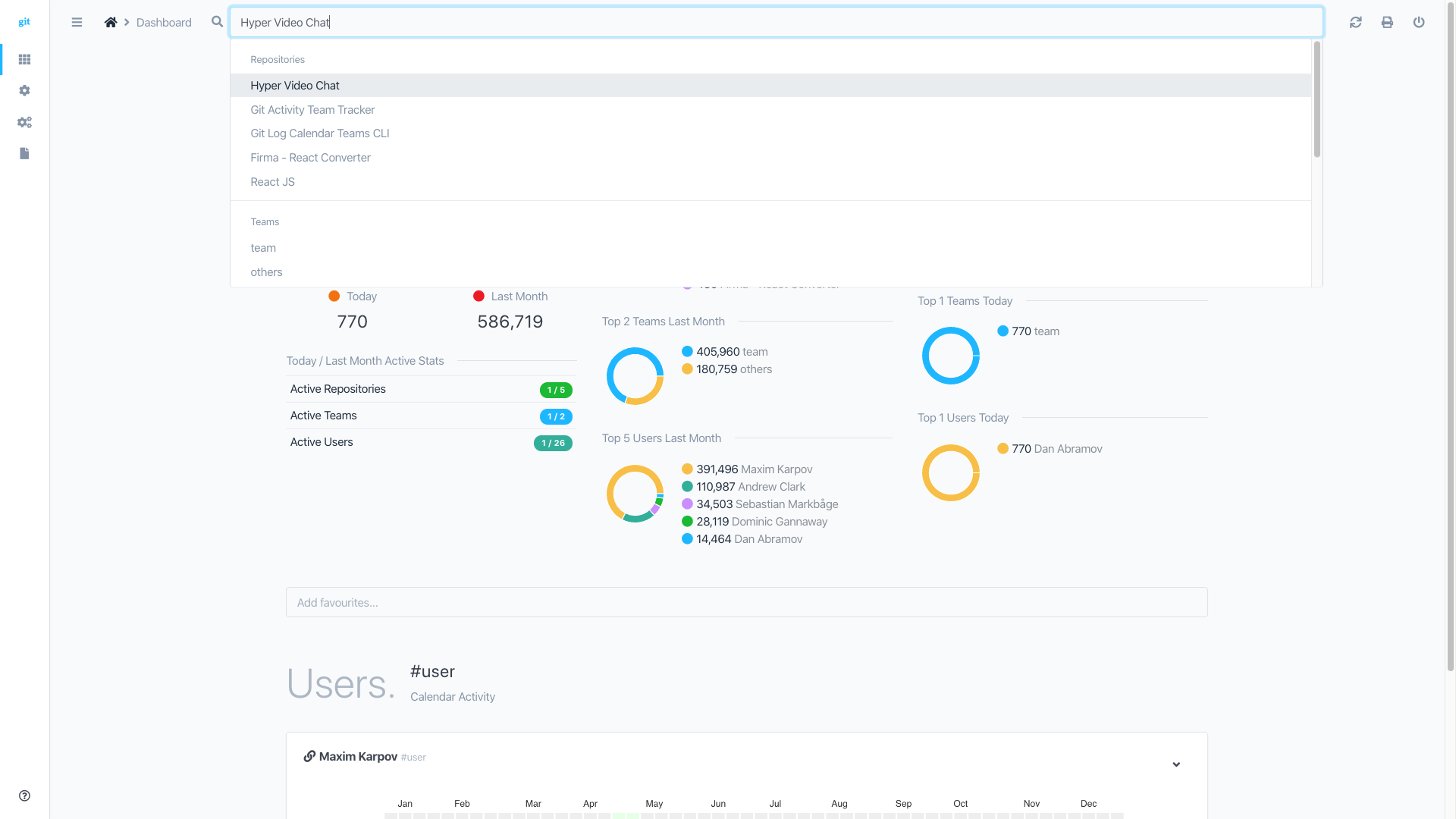Click the Active Teams row label
The height and width of the screenshot is (819, 1456).
click(x=323, y=415)
